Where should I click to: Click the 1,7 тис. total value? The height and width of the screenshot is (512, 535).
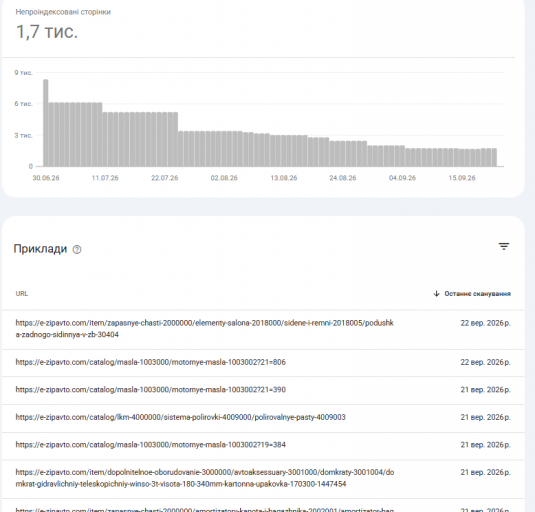[47, 32]
